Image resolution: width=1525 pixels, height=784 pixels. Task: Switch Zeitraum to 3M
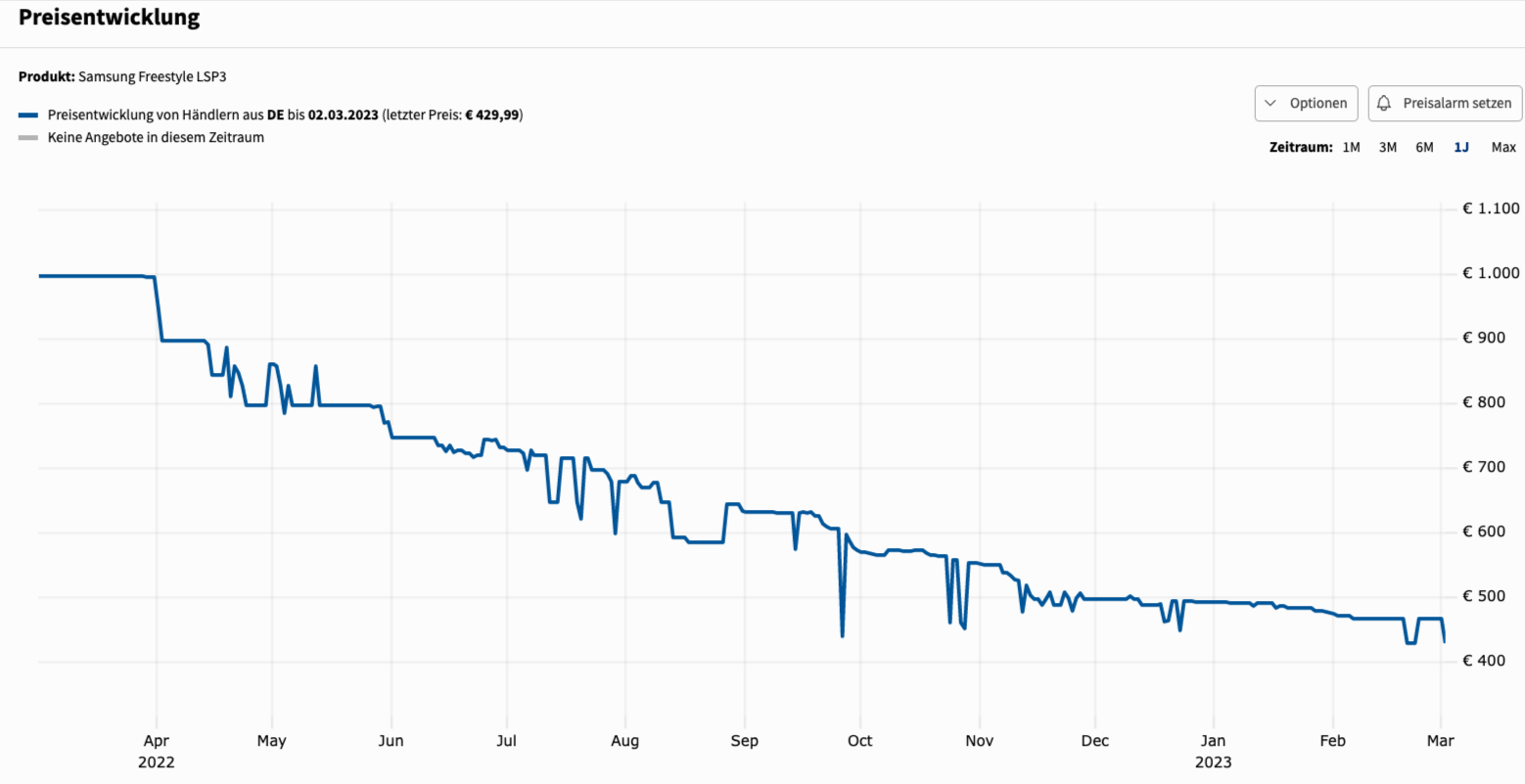coord(1387,147)
